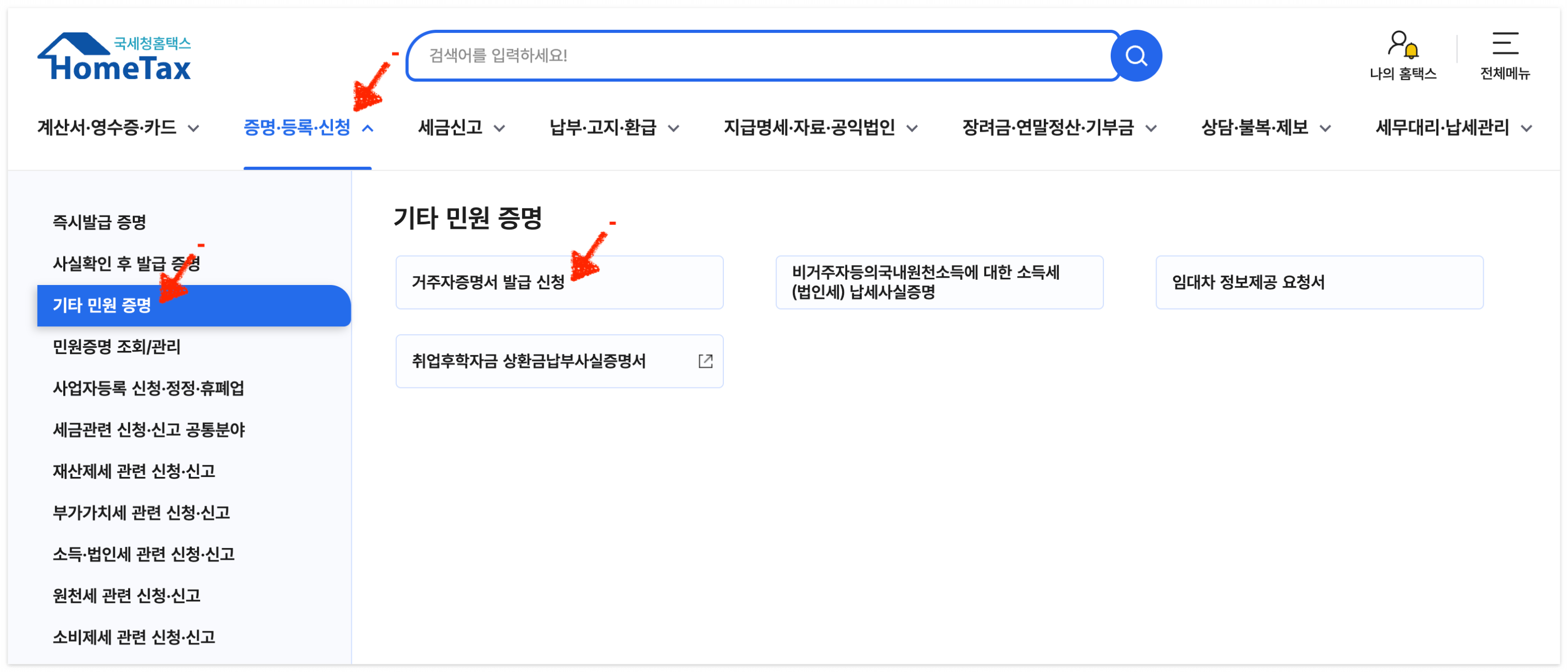The width and height of the screenshot is (1568, 672).
Task: Expand the 납부·고지·환급 chevron
Action: [673, 129]
